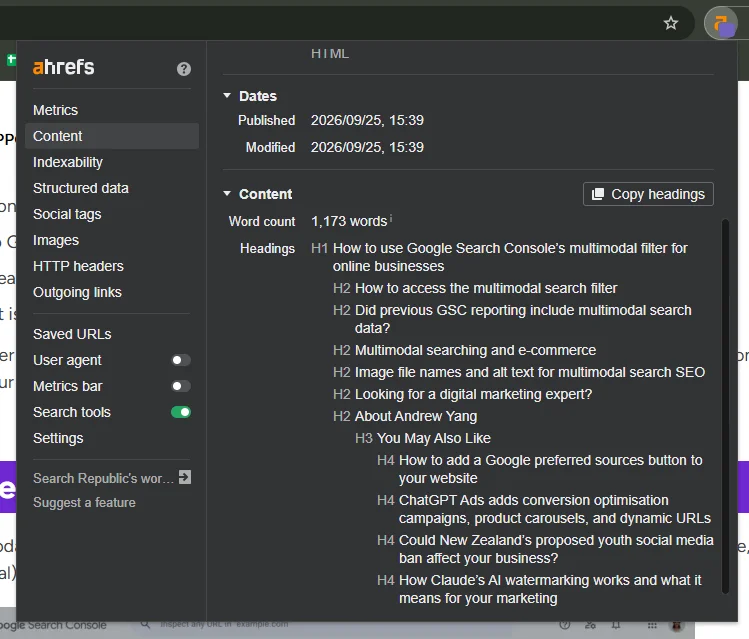Open the Metrics tab
Viewport: 749px width, 639px height.
click(55, 110)
